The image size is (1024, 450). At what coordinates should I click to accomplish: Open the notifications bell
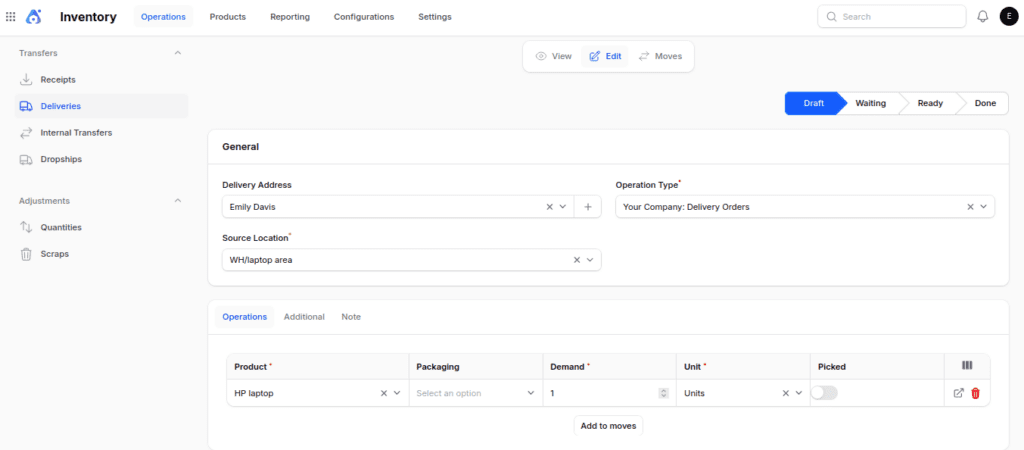click(x=982, y=17)
